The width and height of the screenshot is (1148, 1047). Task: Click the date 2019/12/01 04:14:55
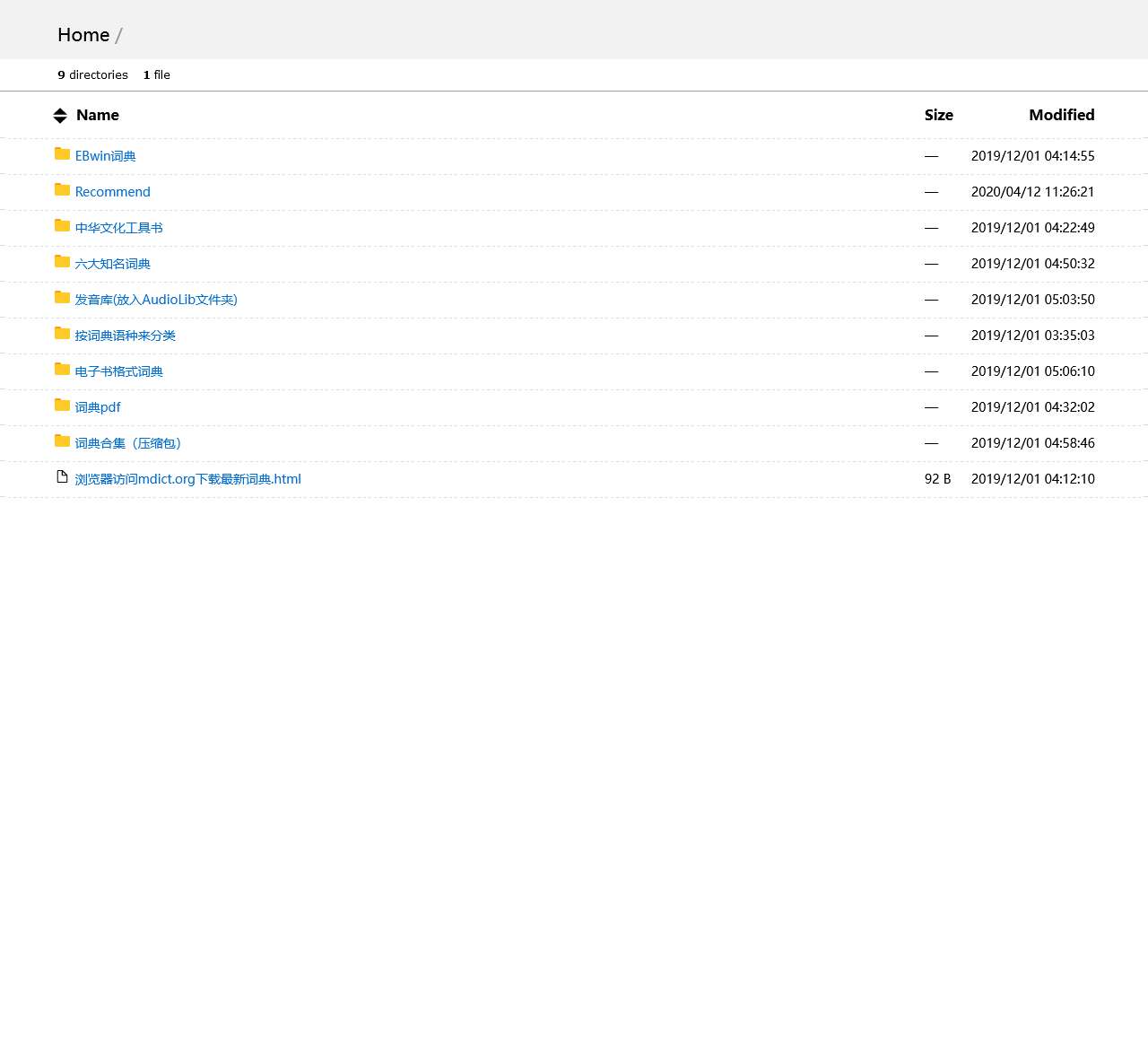pyautogui.click(x=1033, y=156)
